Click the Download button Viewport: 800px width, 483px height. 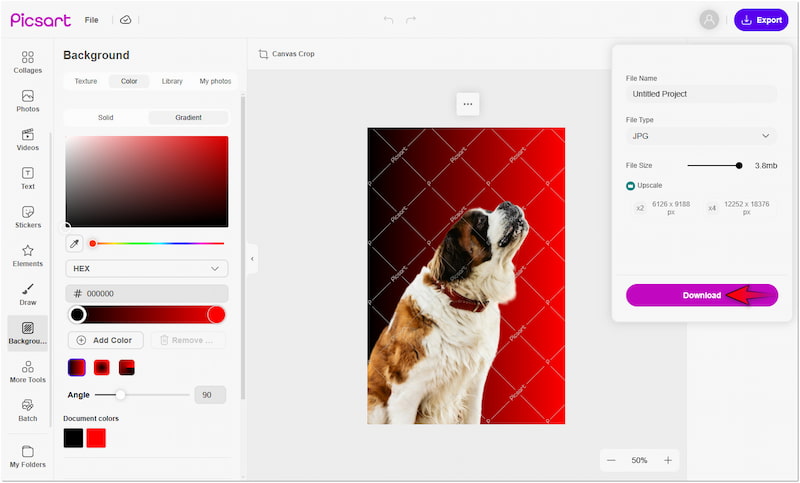click(701, 295)
